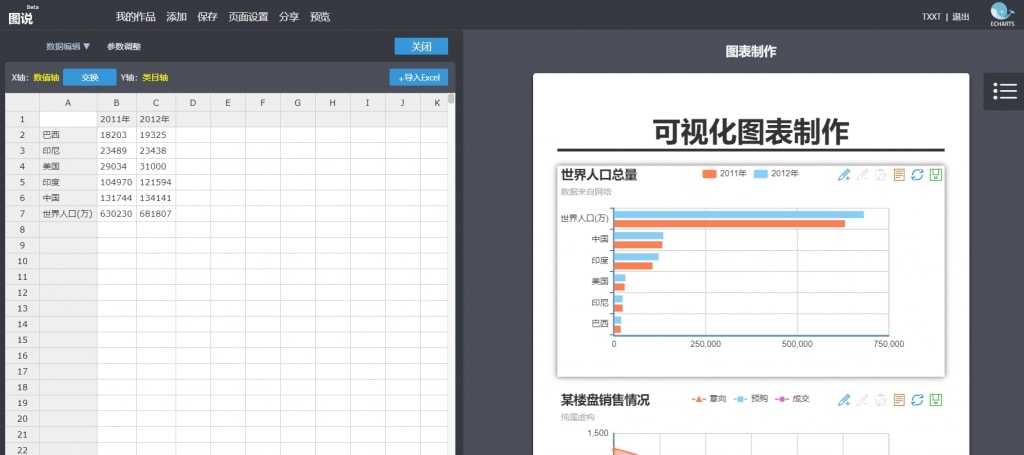
Task: Select cell containing 31000
Action: click(155, 166)
